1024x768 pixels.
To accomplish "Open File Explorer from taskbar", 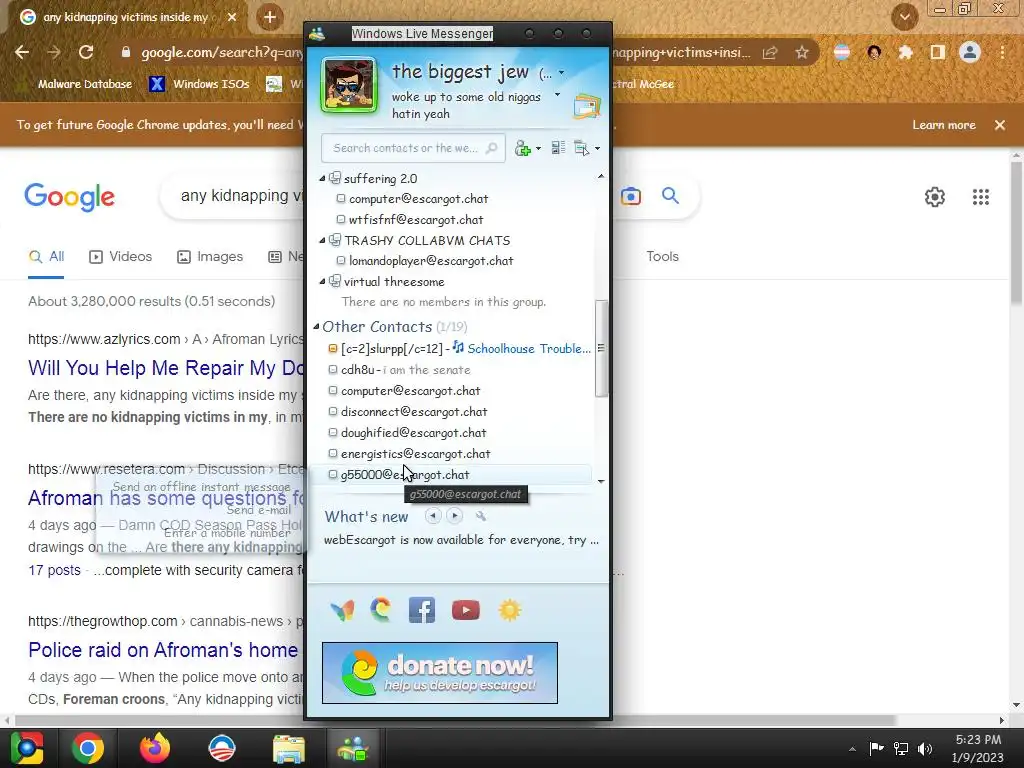I will (288, 748).
